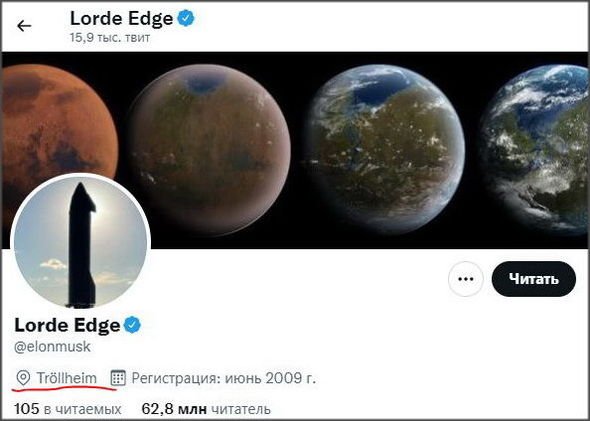The height and width of the screenshot is (421, 590).
Task: Go back using the left arrow icon
Action: tap(24, 26)
